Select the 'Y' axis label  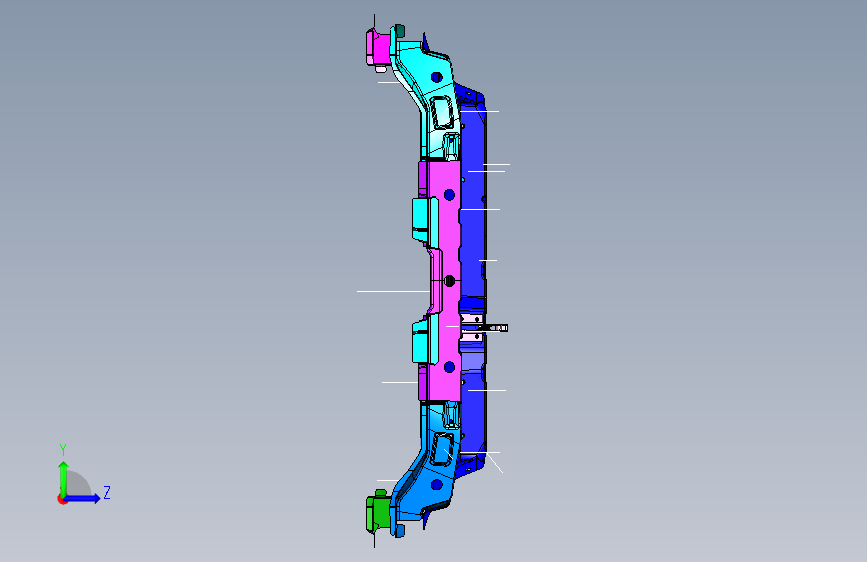point(63,449)
